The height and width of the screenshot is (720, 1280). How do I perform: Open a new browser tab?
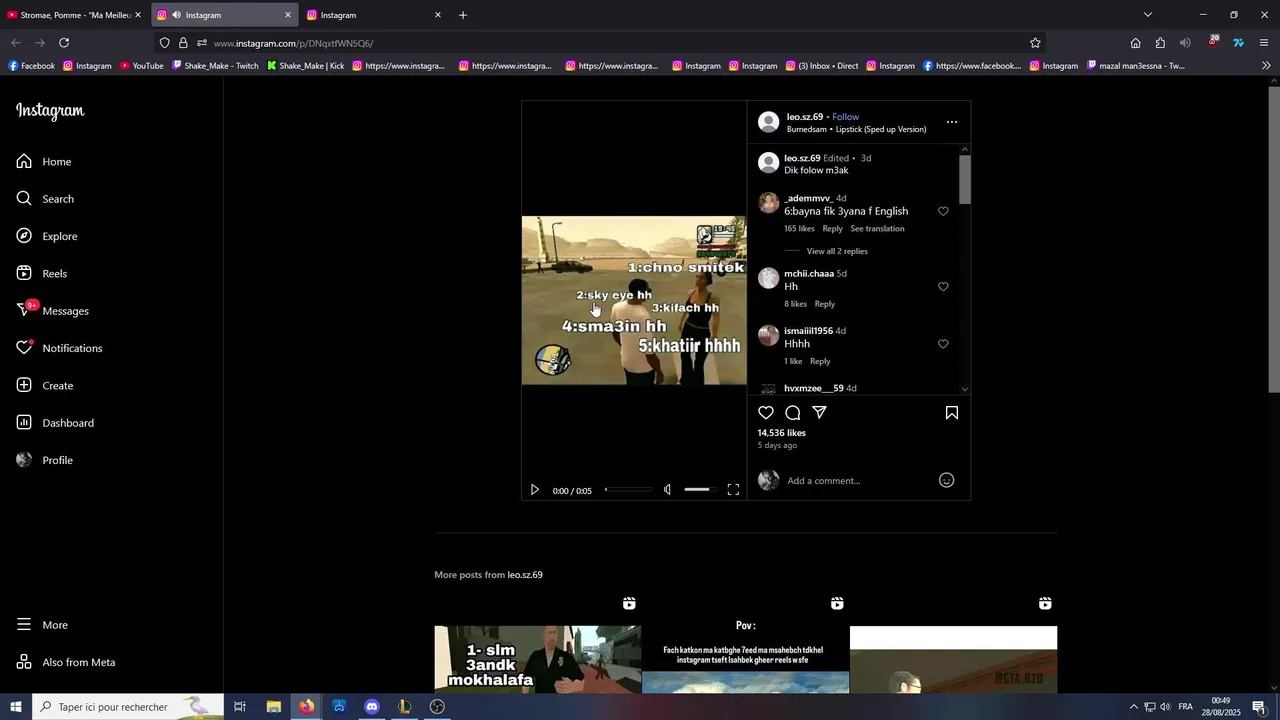tap(463, 15)
